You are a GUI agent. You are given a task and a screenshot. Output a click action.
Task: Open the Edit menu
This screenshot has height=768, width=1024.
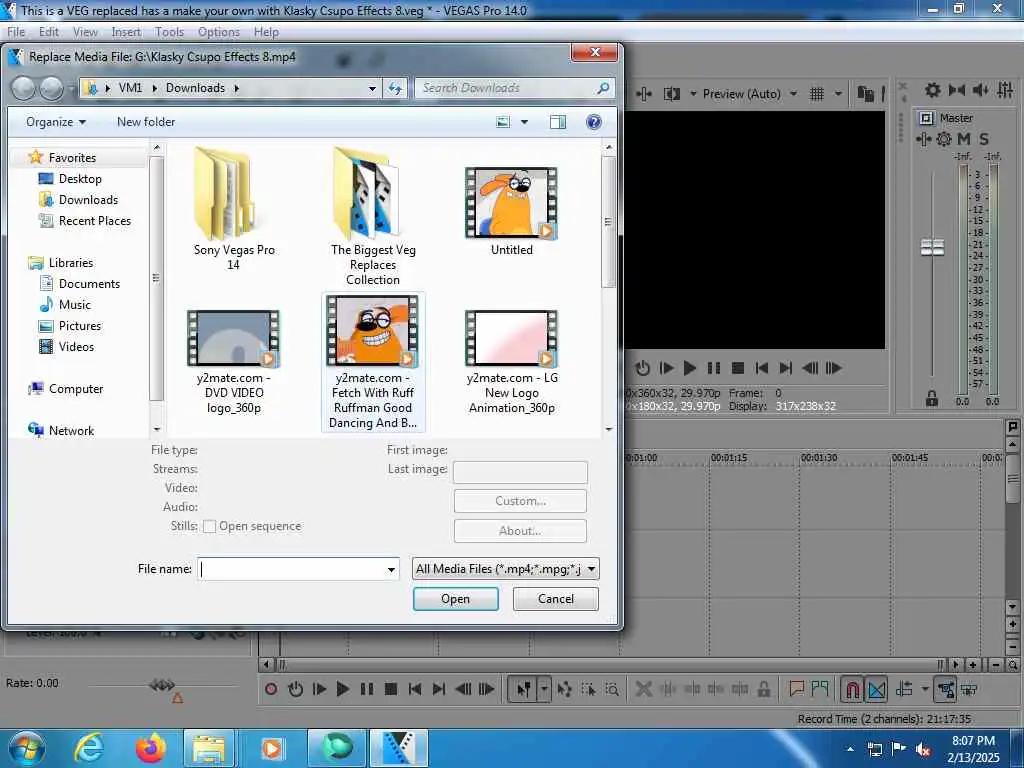[49, 32]
